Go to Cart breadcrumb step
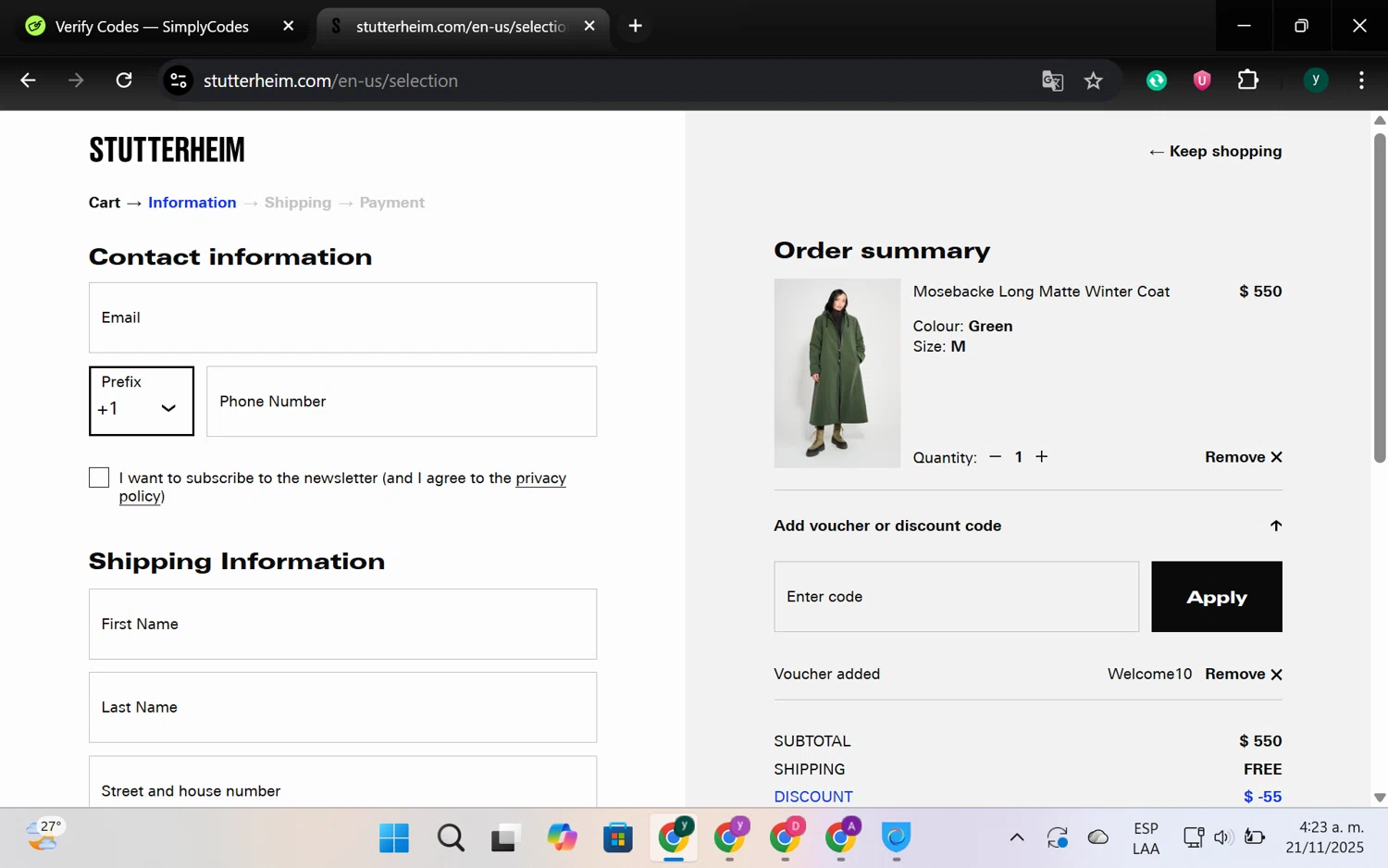 tap(105, 203)
